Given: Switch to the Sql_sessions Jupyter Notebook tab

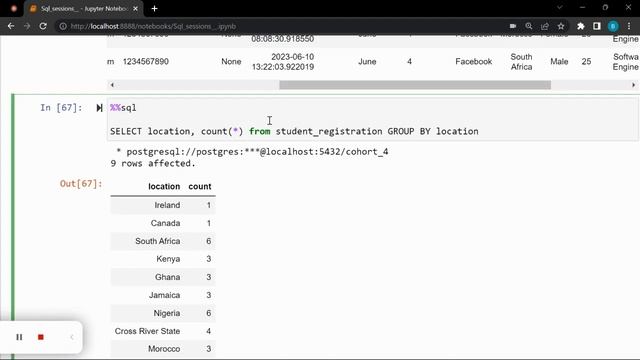Looking at the screenshot, I should point(84,9).
